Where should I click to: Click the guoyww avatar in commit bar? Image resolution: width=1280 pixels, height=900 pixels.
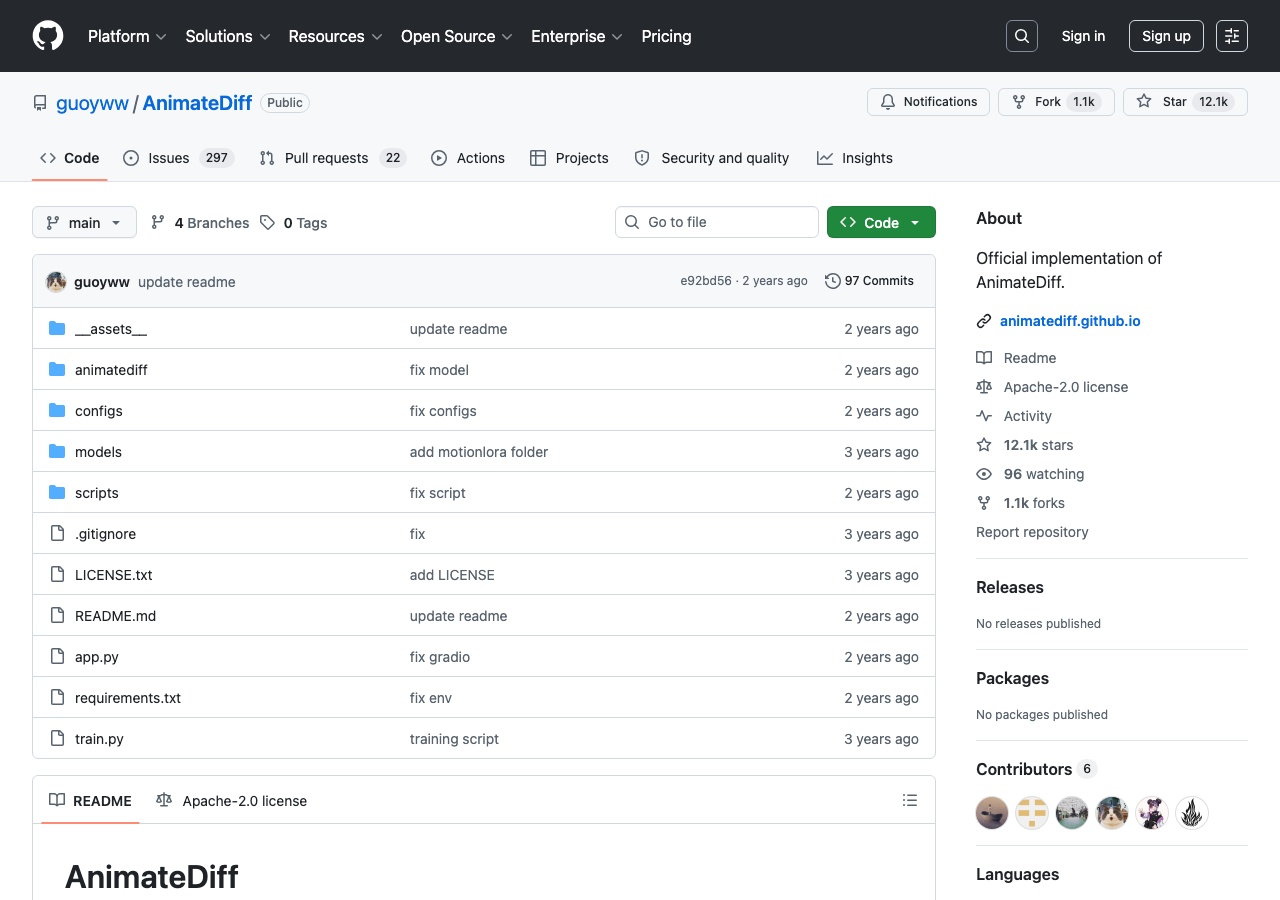56,282
